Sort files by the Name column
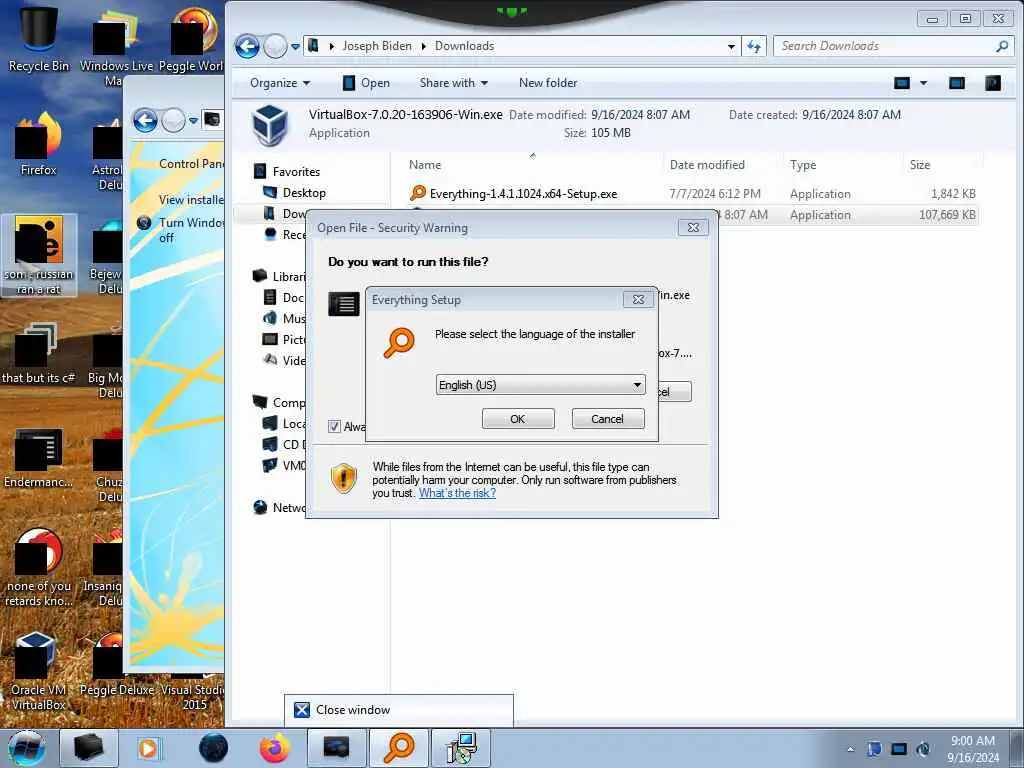Viewport: 1024px width, 768px height. pyautogui.click(x=425, y=165)
